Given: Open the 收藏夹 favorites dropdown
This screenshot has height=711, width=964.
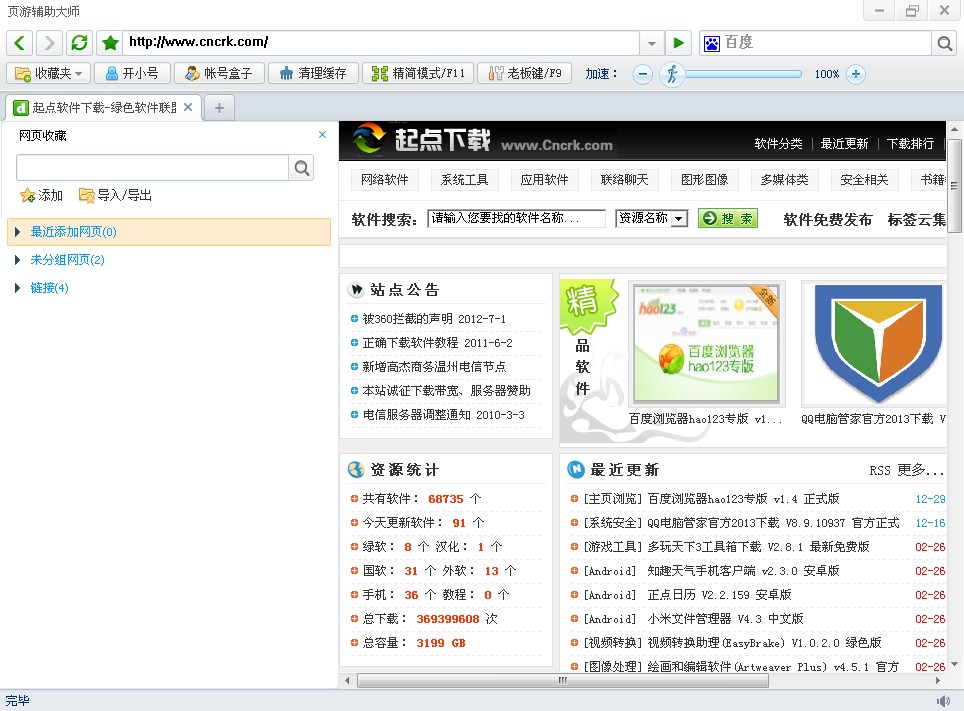Looking at the screenshot, I should click(x=49, y=74).
